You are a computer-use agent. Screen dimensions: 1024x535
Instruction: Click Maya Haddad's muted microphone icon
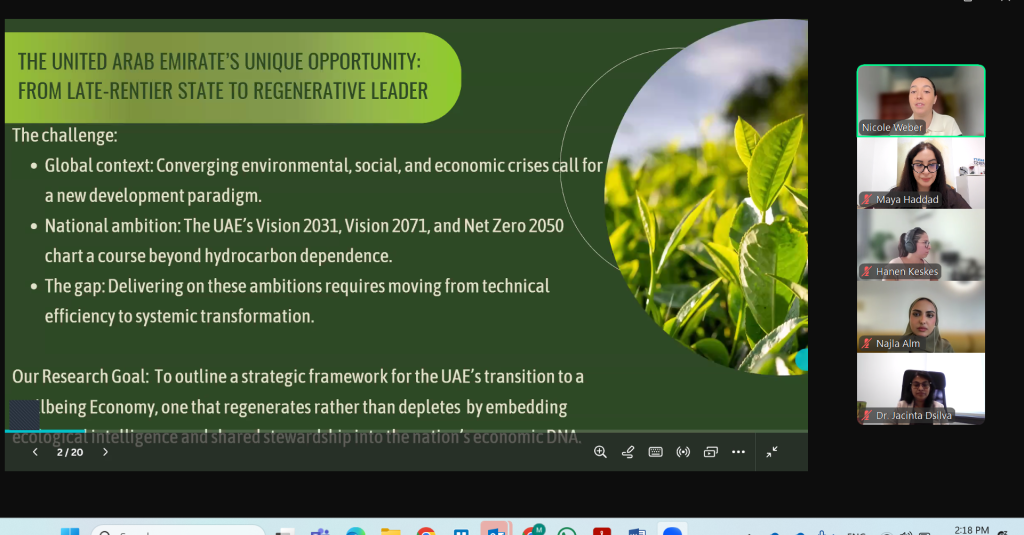(x=867, y=199)
